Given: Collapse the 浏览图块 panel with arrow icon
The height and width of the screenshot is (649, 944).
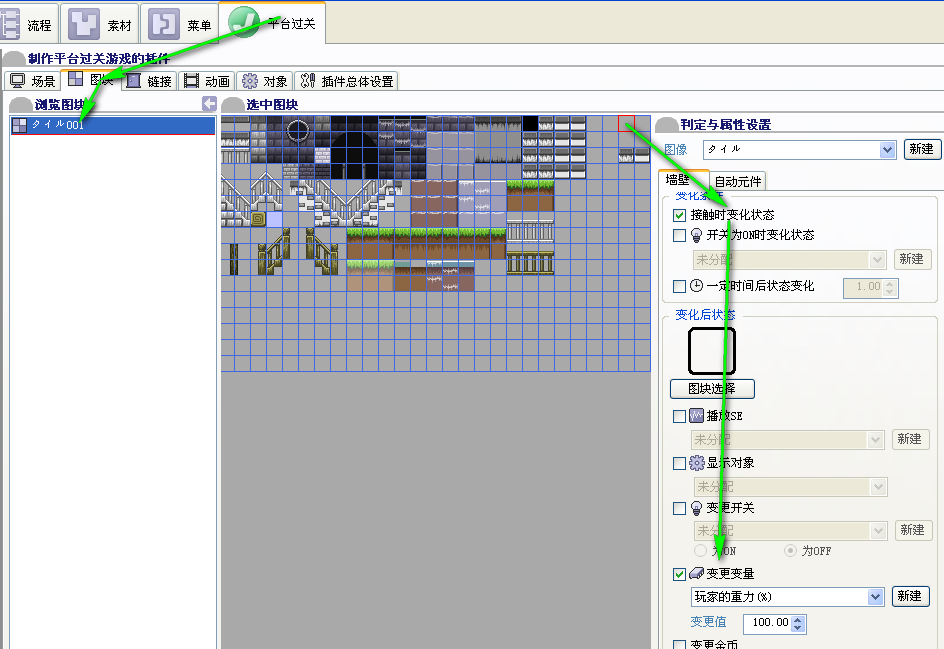Looking at the screenshot, I should (209, 104).
